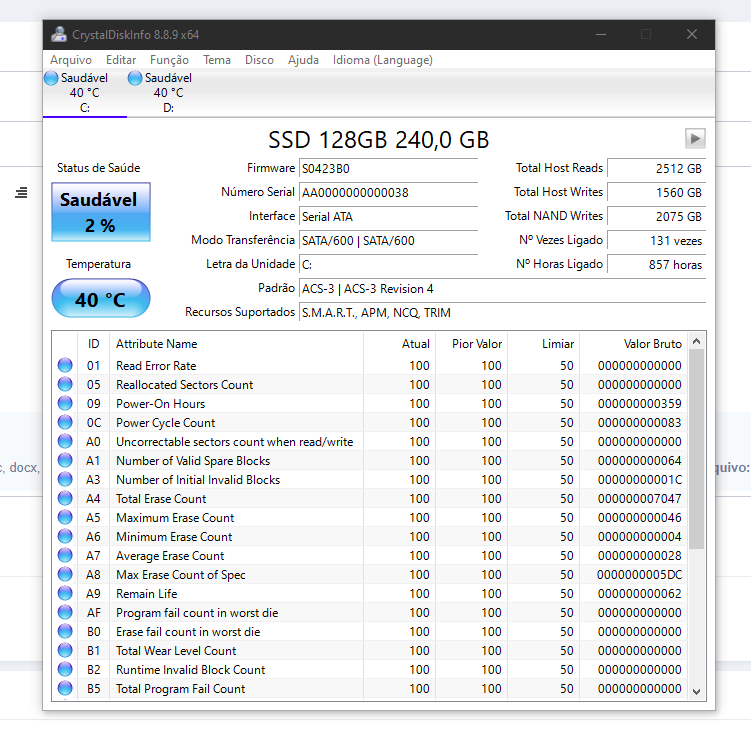751x743 pixels.
Task: Open the Editar menu
Action: pos(121,60)
